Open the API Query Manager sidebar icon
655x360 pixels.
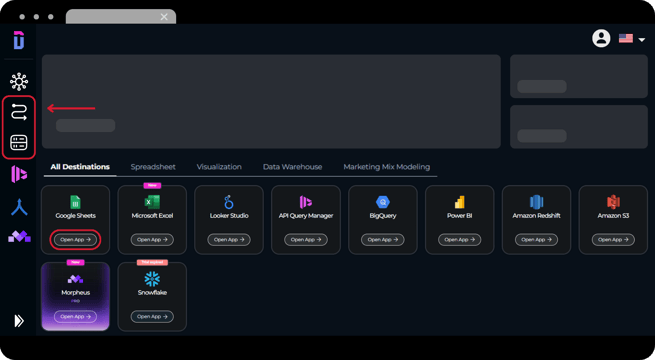coord(19,174)
